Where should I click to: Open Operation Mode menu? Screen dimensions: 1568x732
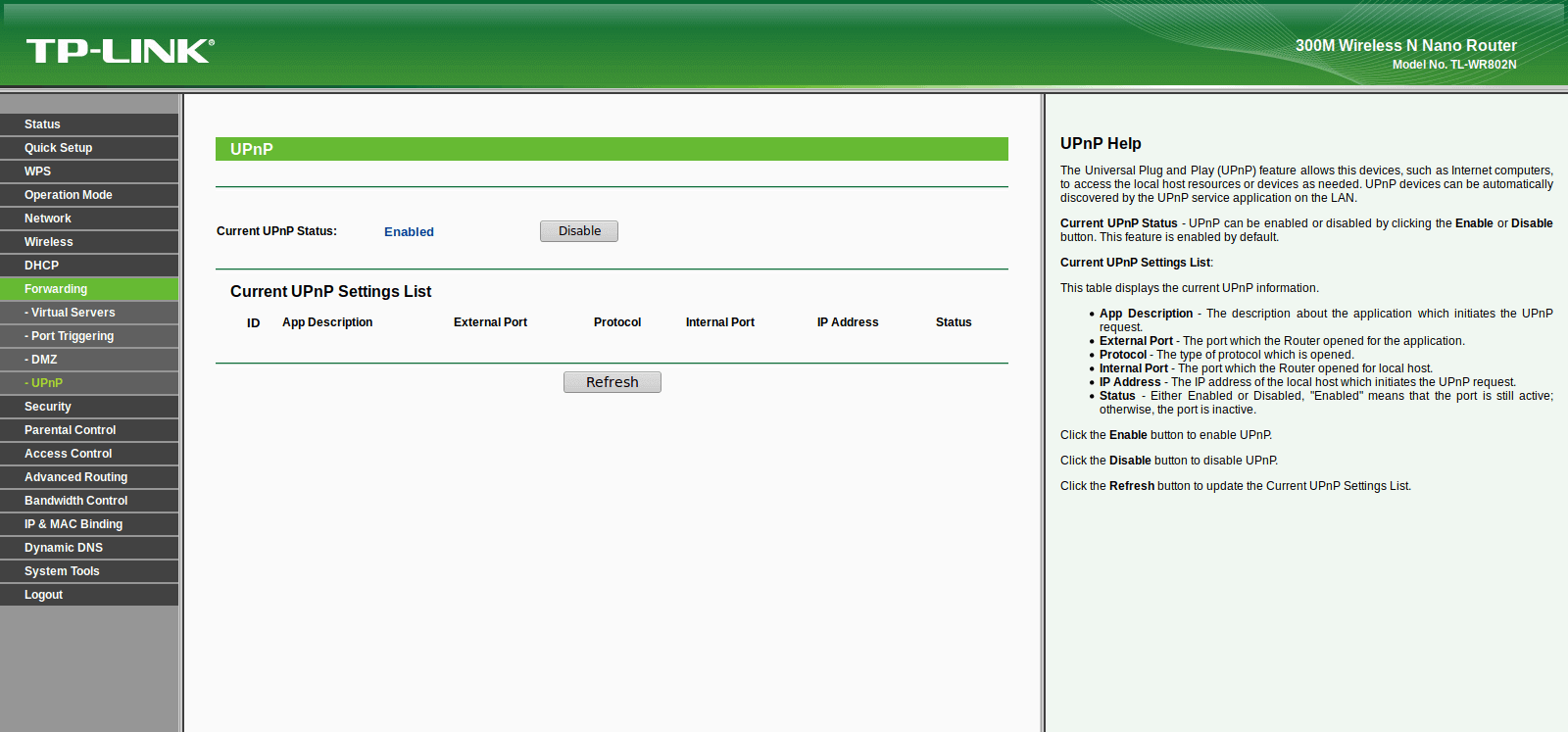(x=89, y=195)
